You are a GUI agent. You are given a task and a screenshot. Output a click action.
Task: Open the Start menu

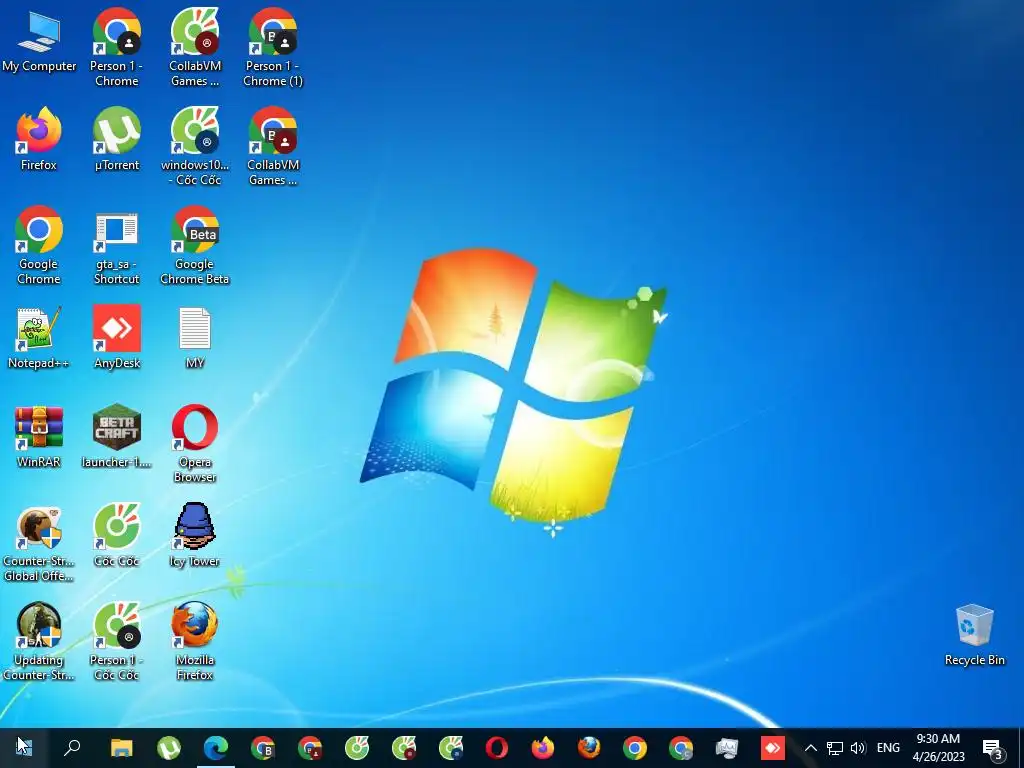(x=24, y=747)
